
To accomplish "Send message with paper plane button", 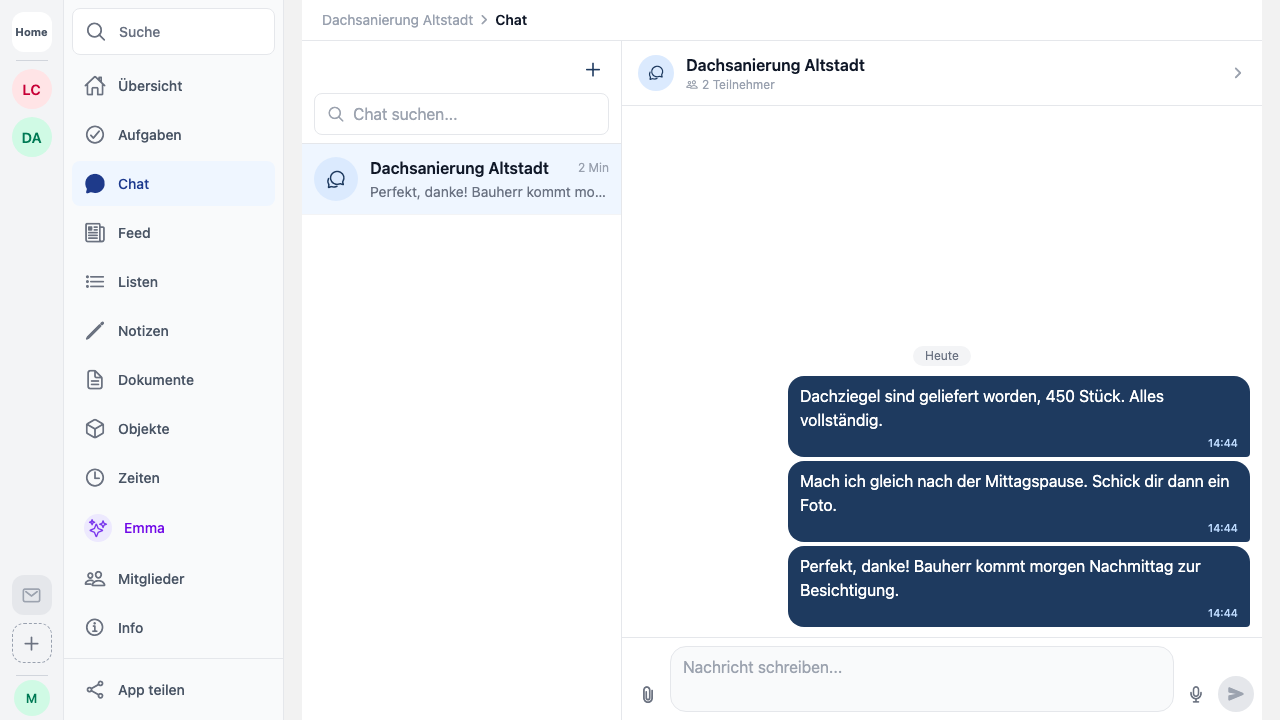I will 1236,694.
